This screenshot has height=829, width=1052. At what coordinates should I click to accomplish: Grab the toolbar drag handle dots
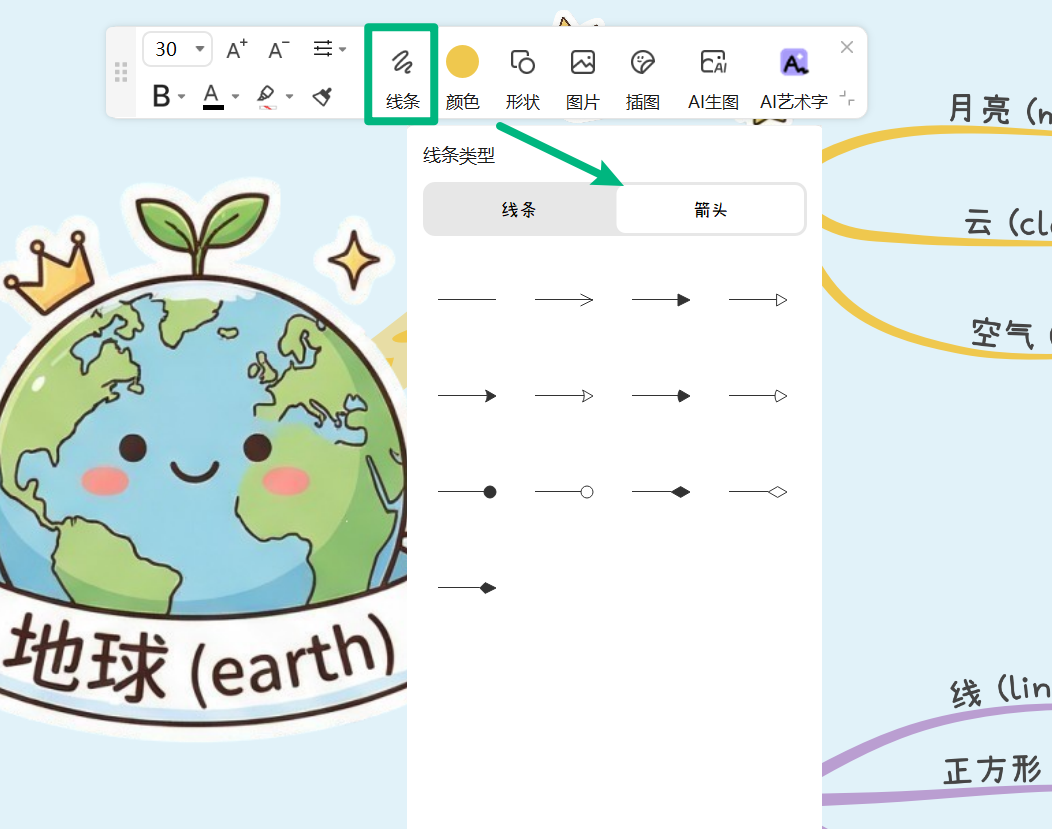(x=121, y=72)
